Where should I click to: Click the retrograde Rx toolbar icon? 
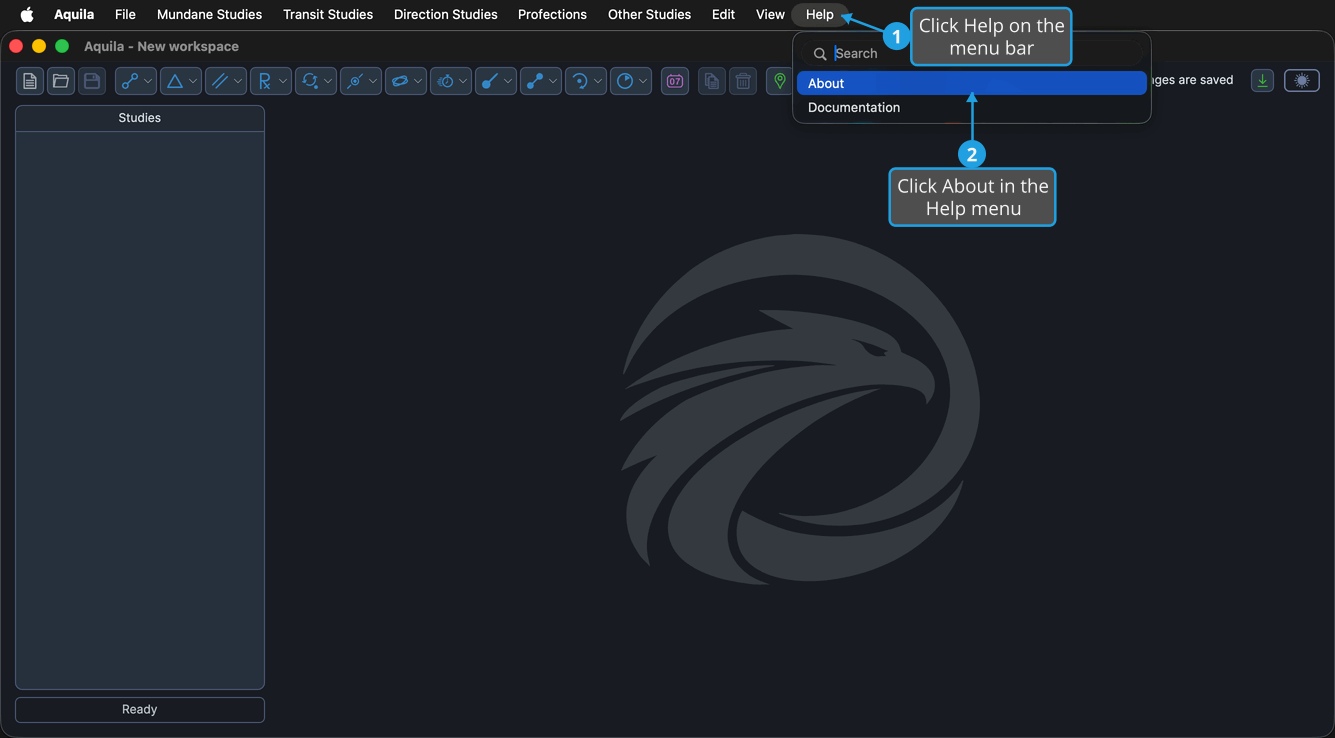264,81
